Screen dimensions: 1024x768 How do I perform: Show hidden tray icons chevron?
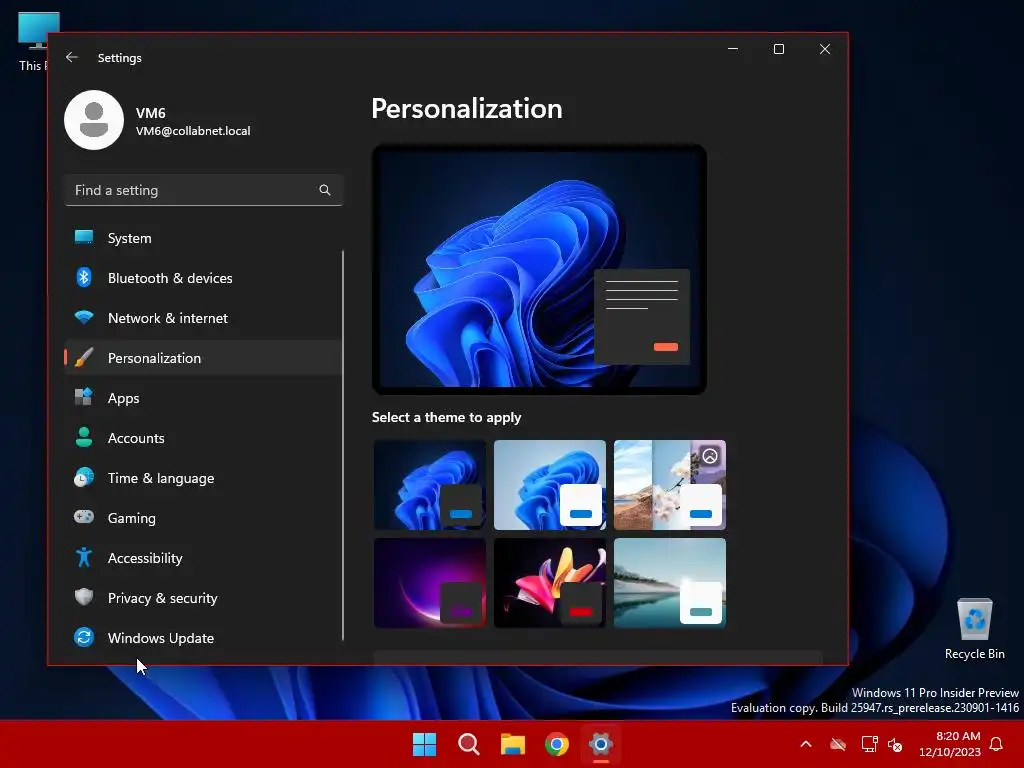(806, 744)
